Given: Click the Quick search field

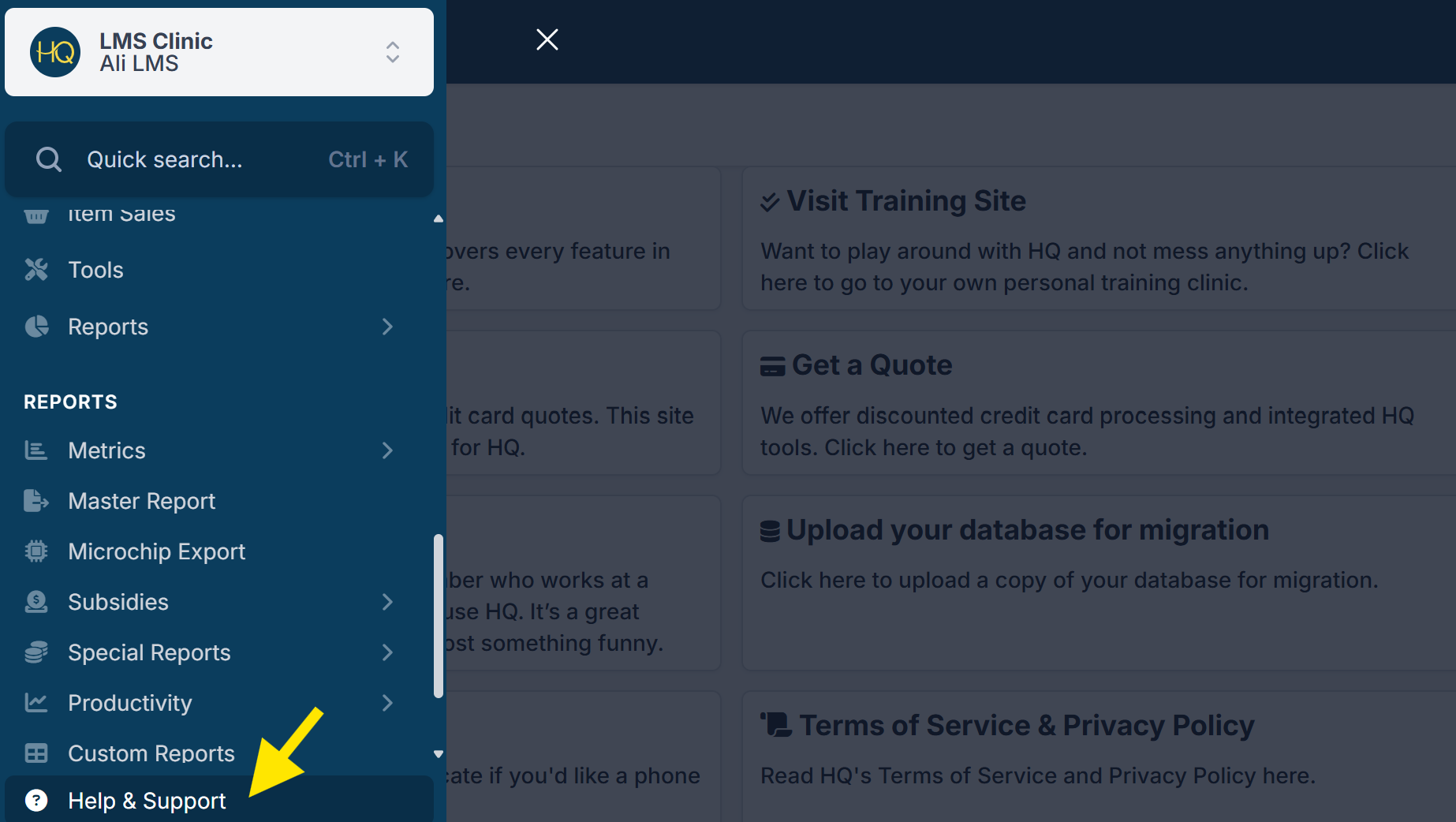Looking at the screenshot, I should click(x=219, y=159).
